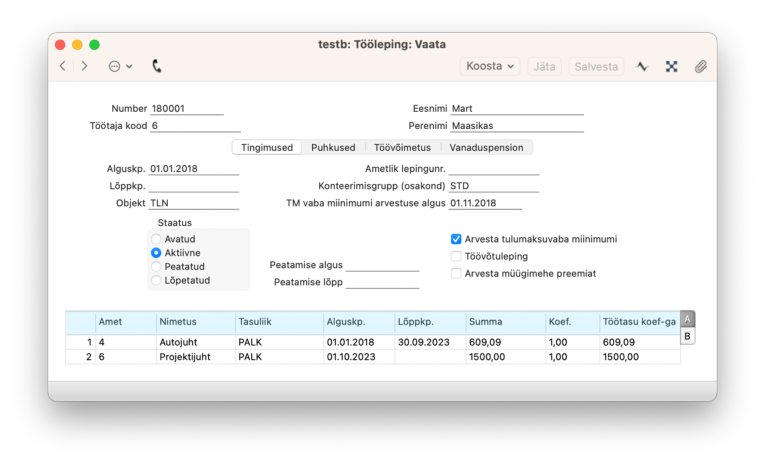Click the Summa column header
The image size is (765, 465).
point(505,322)
